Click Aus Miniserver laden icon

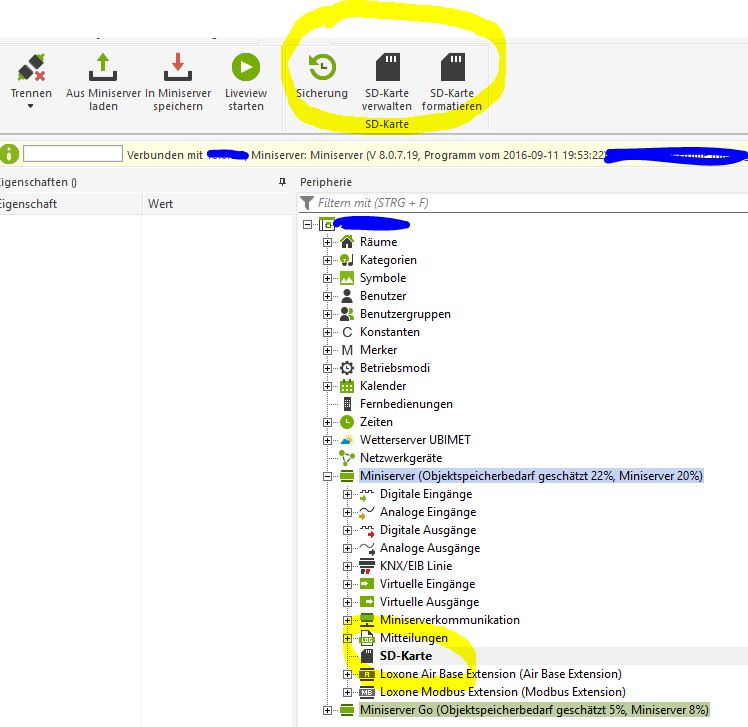(x=103, y=68)
